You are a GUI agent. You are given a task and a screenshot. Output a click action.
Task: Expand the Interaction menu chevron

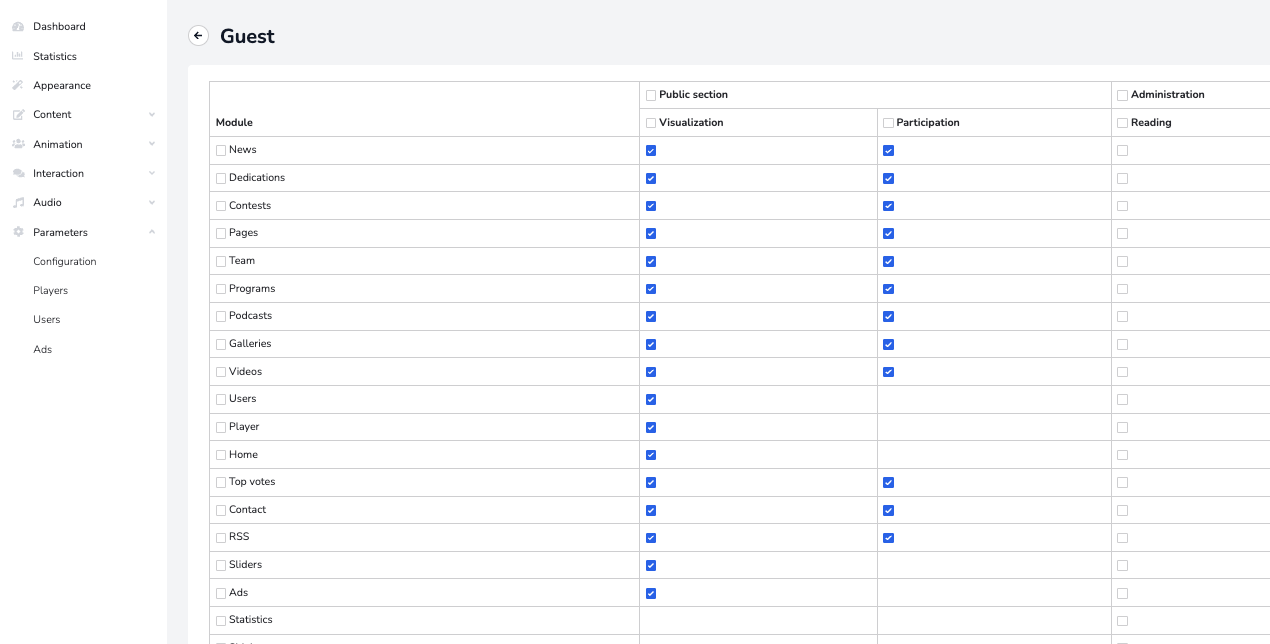click(x=152, y=173)
